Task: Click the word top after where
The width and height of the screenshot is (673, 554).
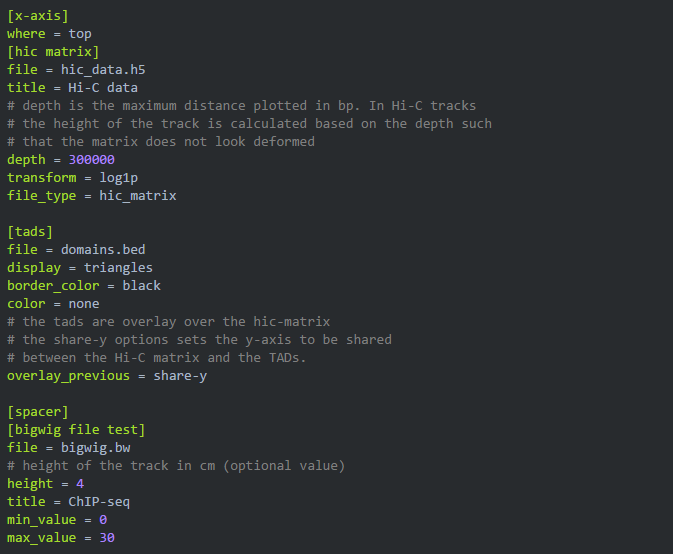Action: 80,34
